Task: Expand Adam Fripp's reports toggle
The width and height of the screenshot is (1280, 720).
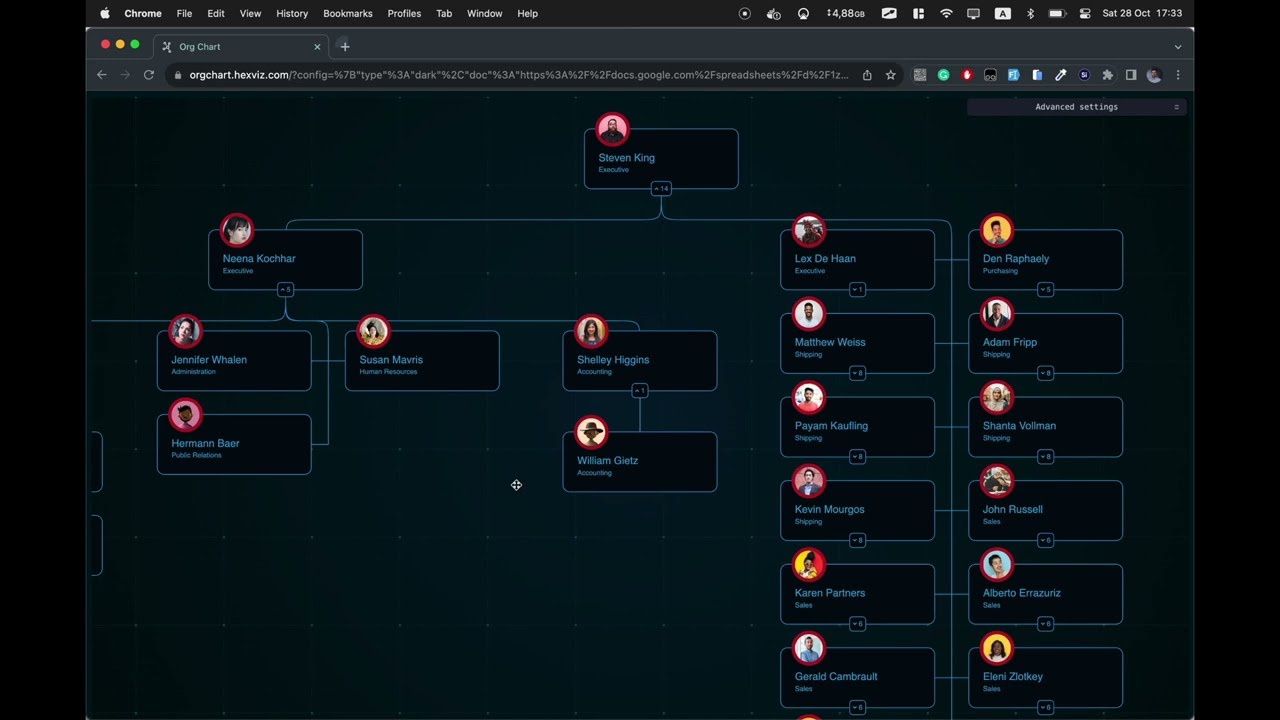Action: tap(1045, 373)
